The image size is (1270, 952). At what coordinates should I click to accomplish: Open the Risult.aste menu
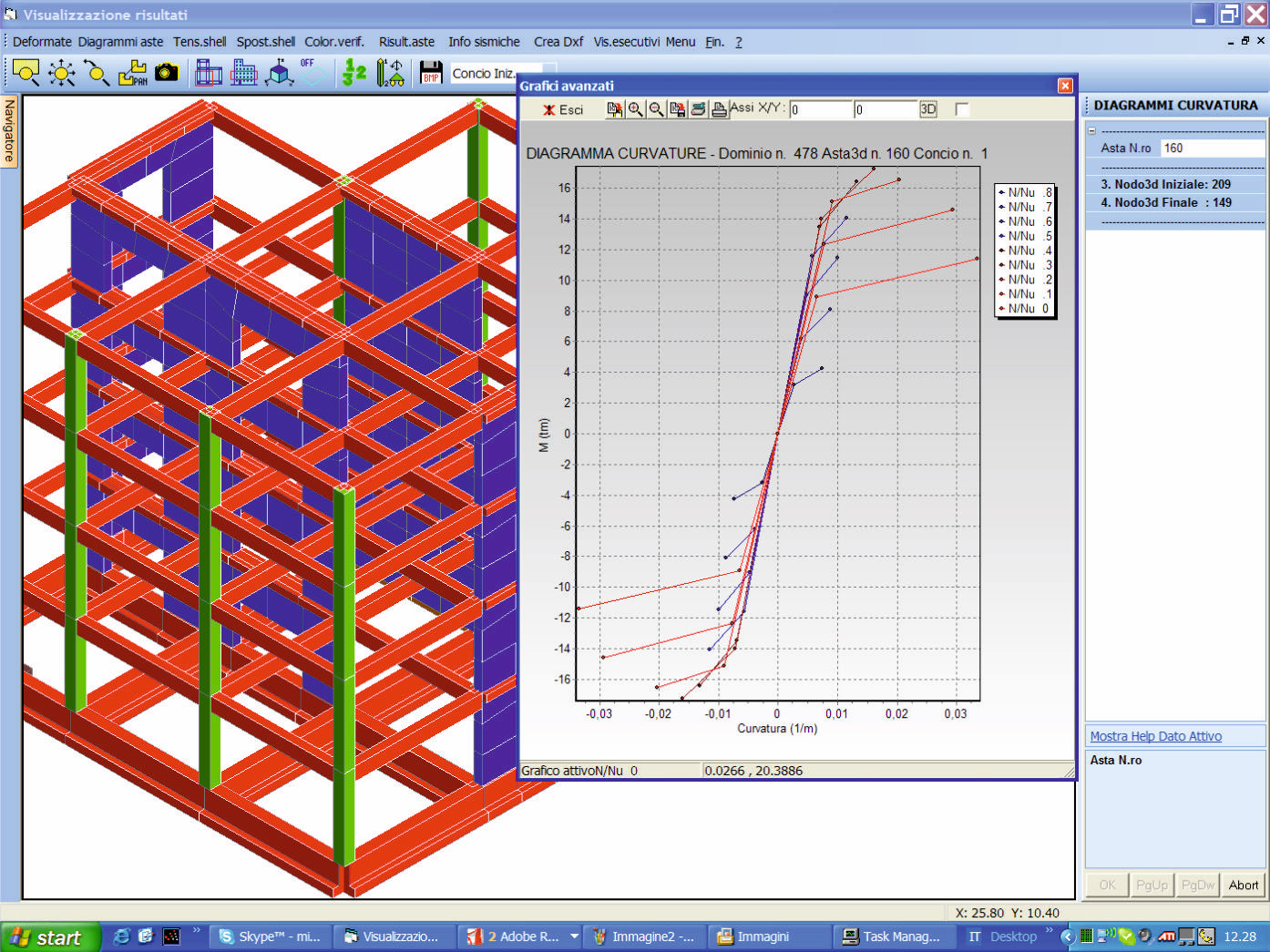tap(406, 42)
